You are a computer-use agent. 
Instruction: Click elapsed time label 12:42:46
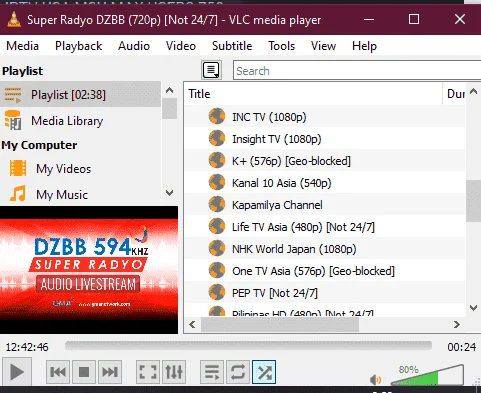click(x=27, y=347)
